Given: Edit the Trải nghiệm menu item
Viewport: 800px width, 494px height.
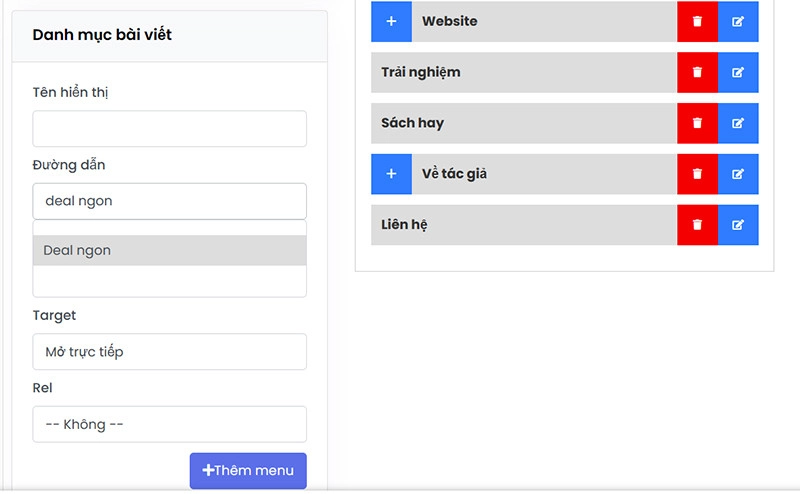Looking at the screenshot, I should (x=738, y=72).
